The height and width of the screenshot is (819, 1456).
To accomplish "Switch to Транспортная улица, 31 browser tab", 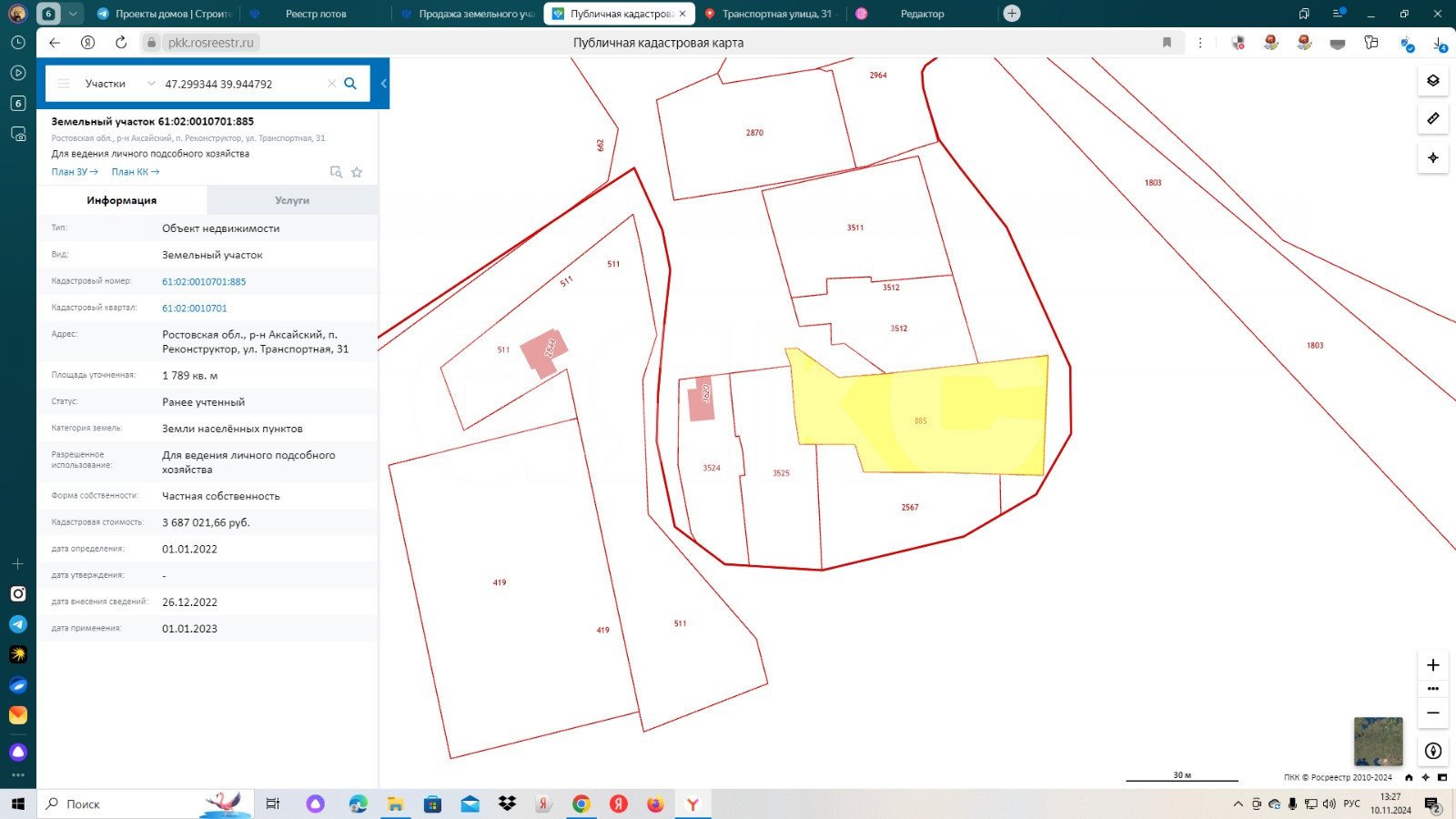I will [x=775, y=14].
